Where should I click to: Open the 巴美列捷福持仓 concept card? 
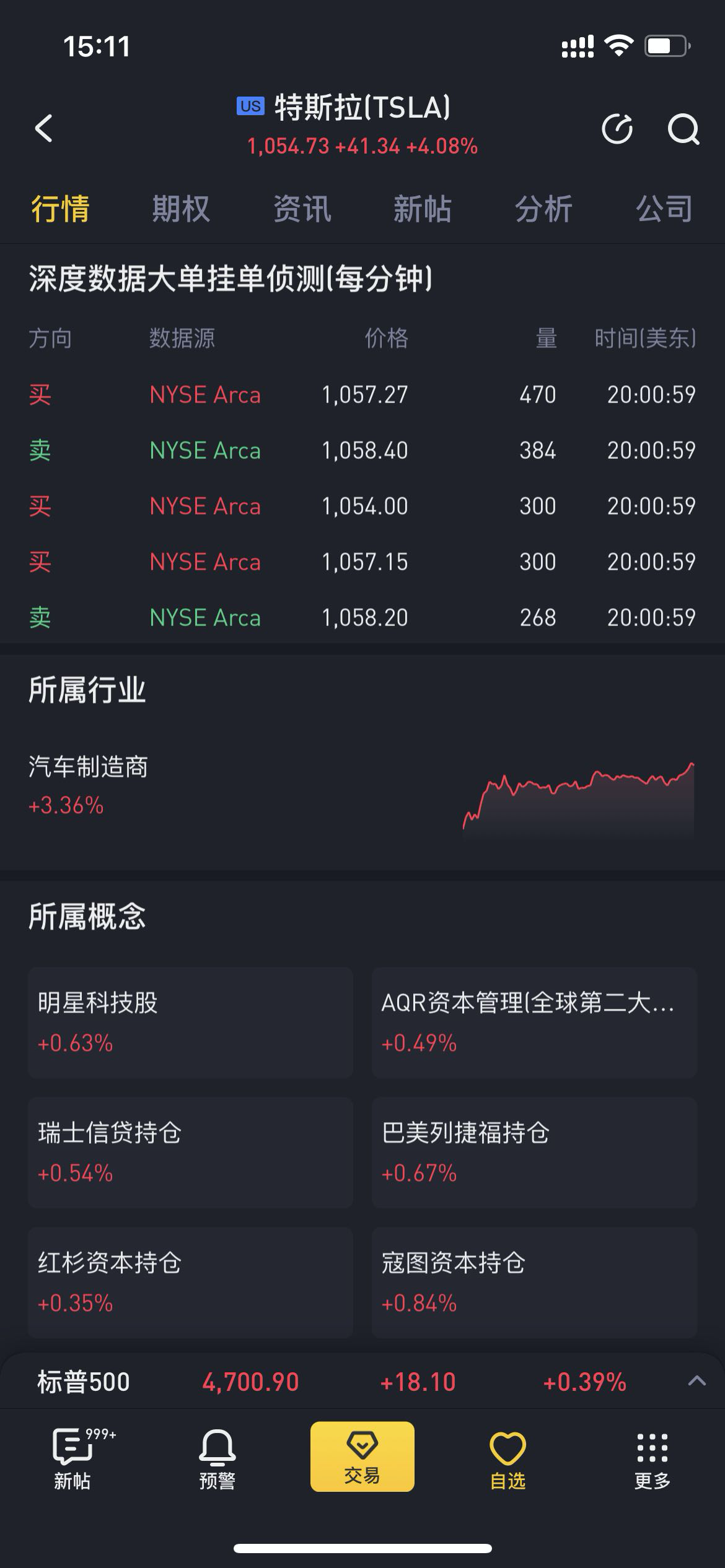[534, 1152]
